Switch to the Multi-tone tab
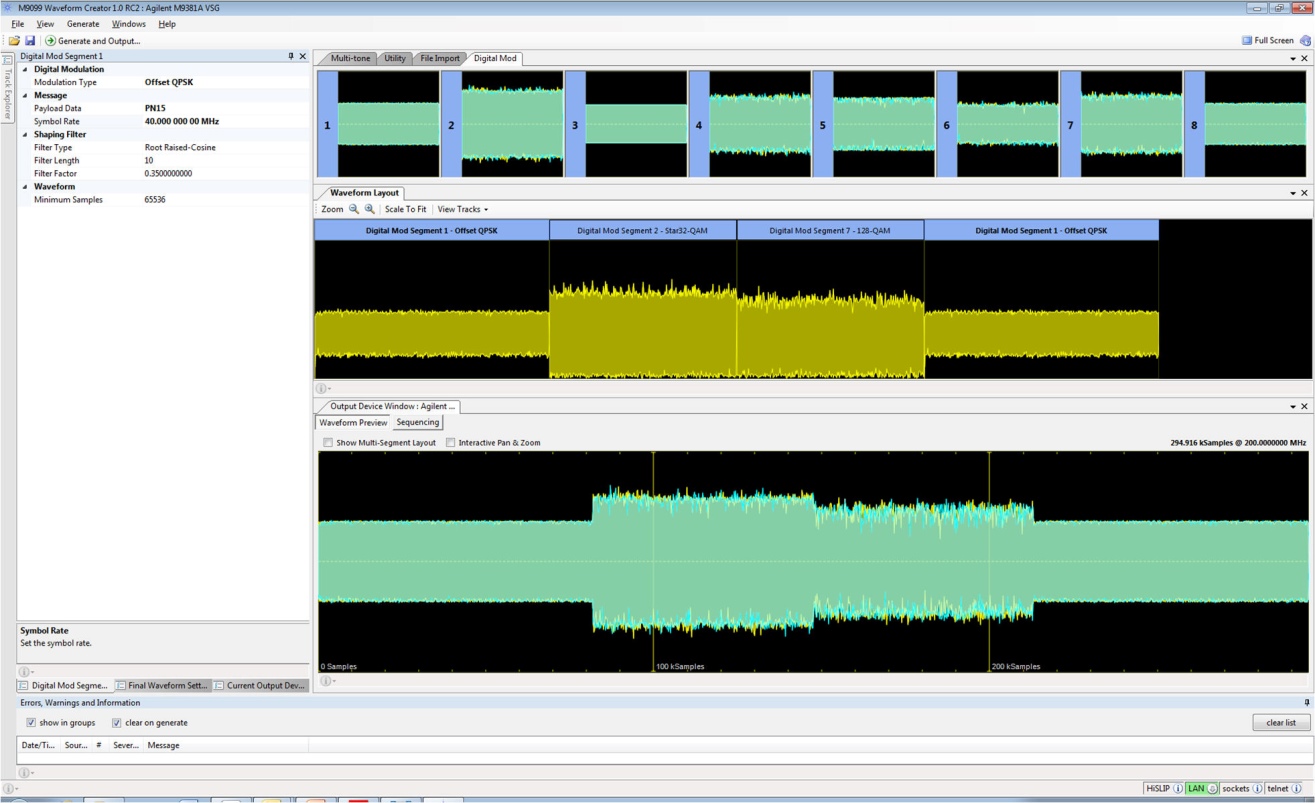Screen dimensions: 1315x803 350,58
